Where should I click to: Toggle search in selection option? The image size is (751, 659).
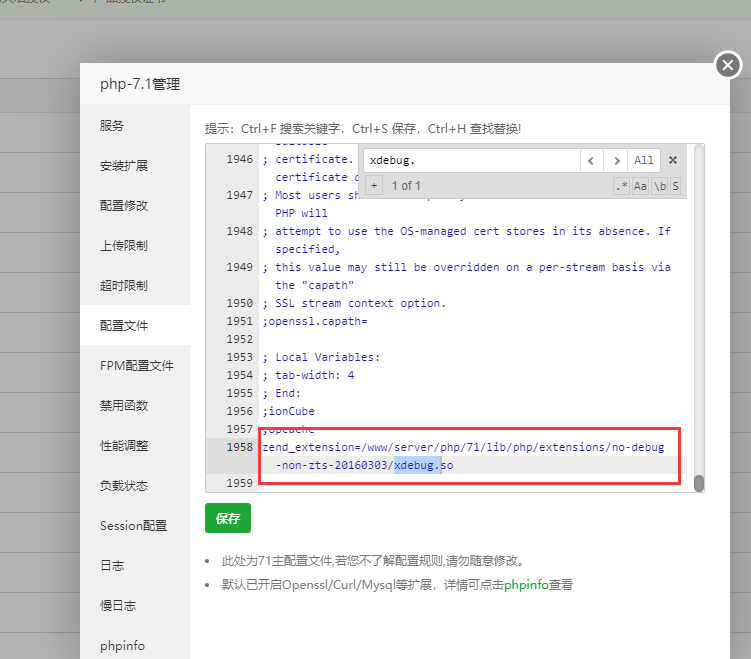(x=675, y=186)
